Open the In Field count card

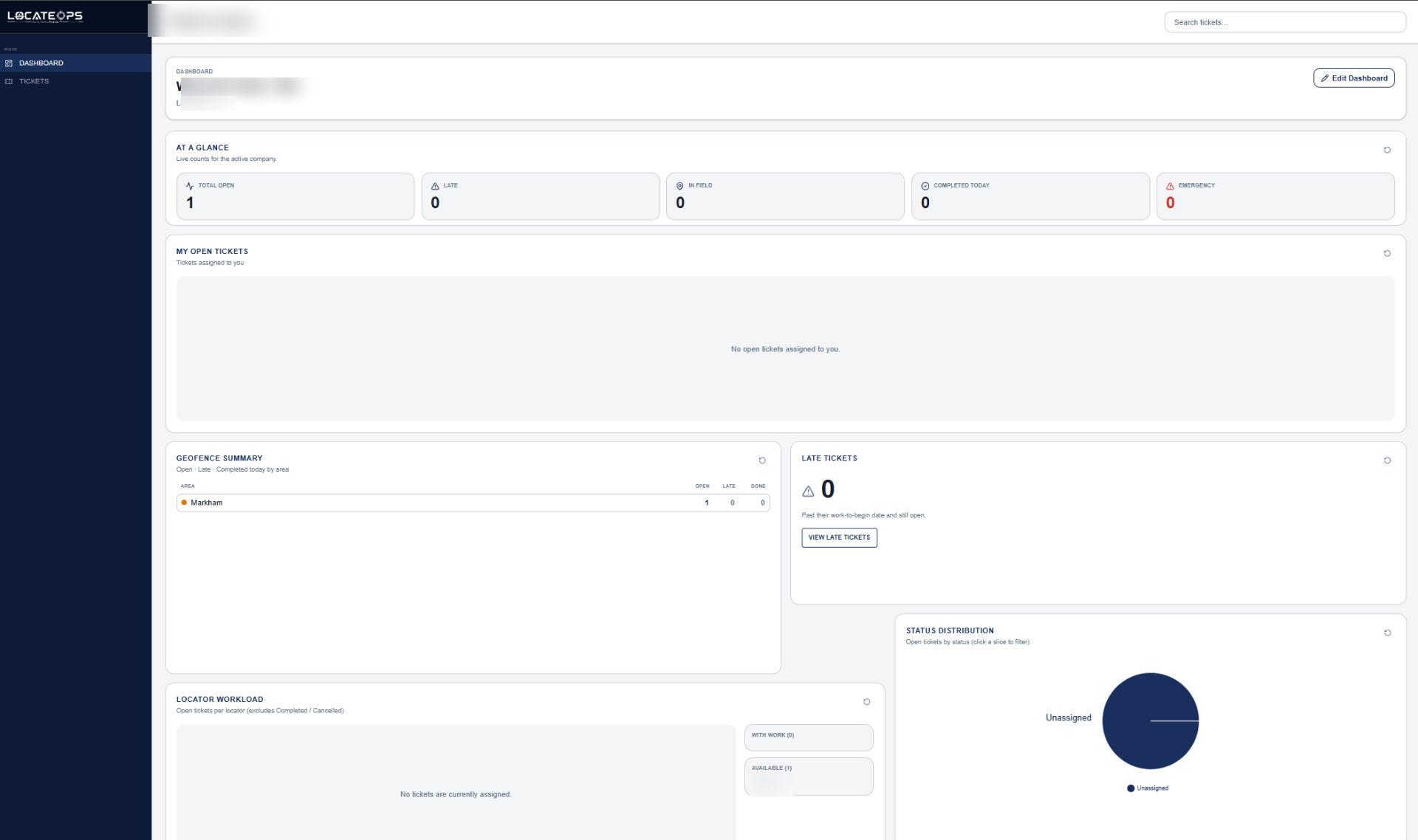(785, 196)
